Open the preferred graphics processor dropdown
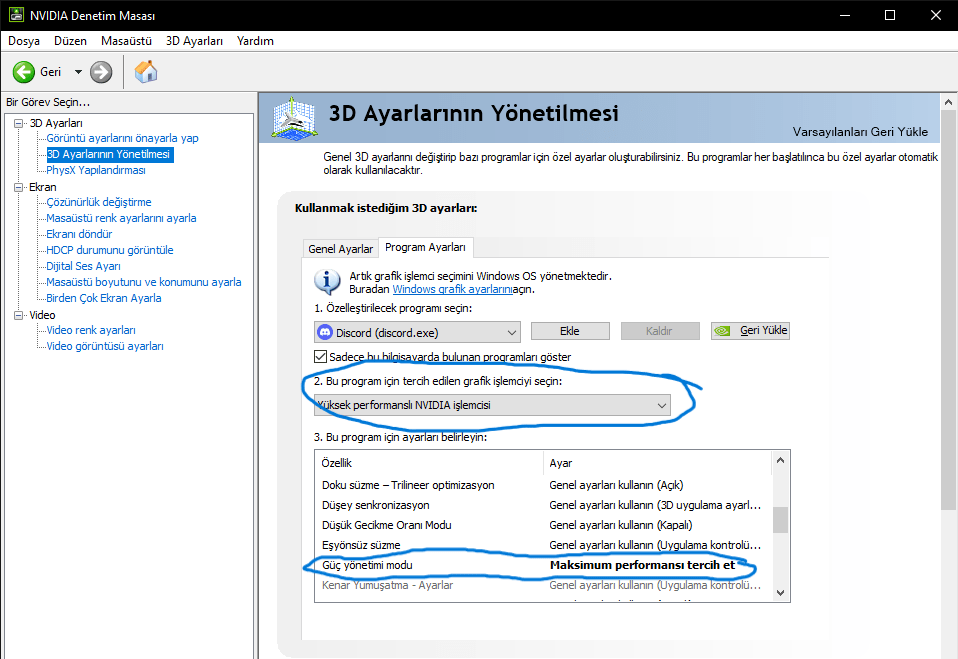Screen dimensions: 958x659 pyautogui.click(x=492, y=405)
